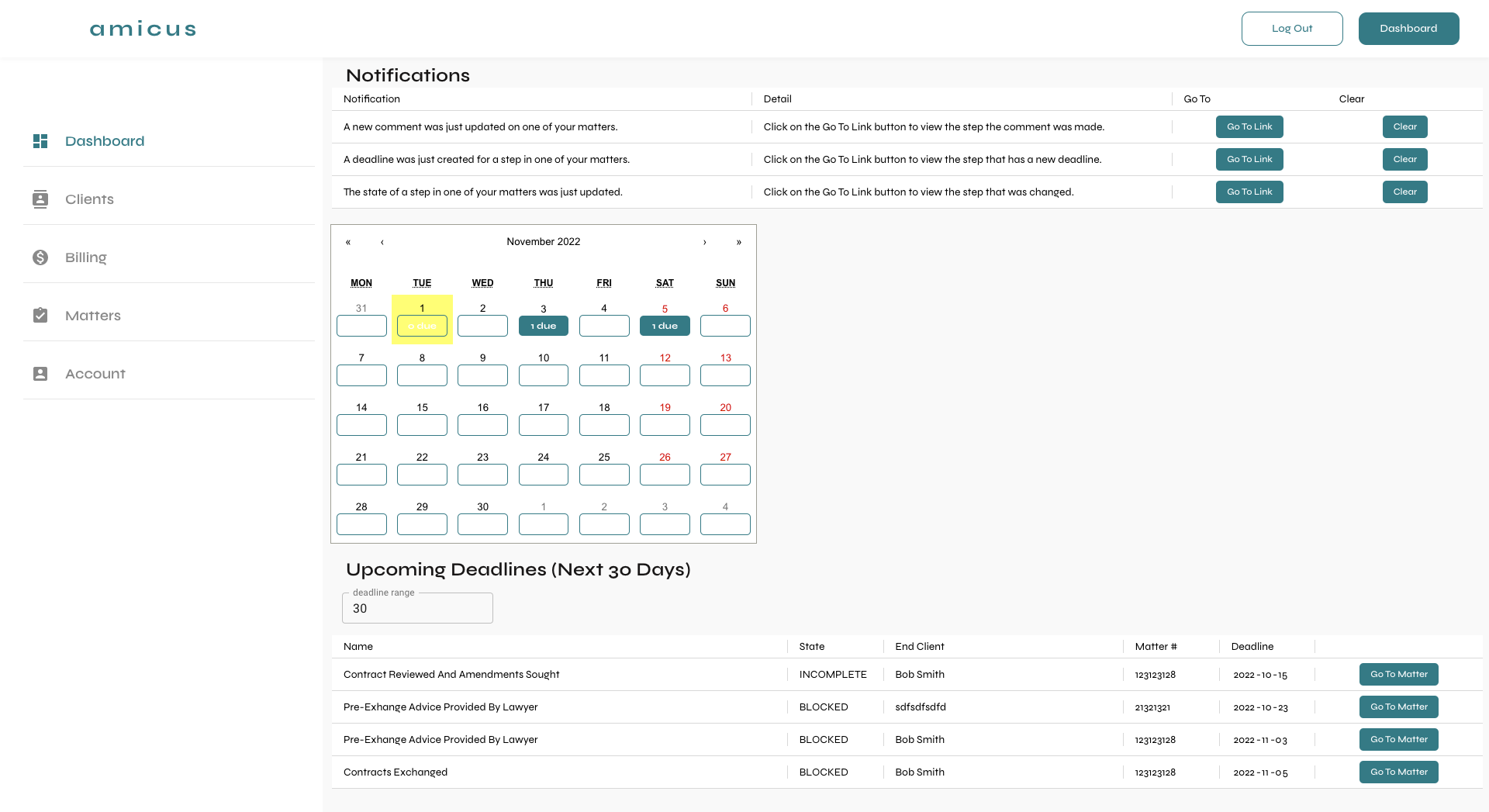Click the Log Out button
1489x812 pixels.
pos(1291,28)
